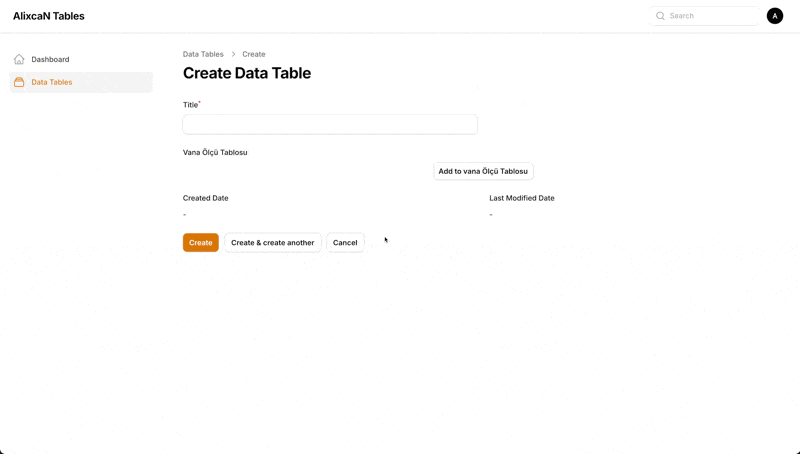The image size is (800, 454).
Task: Click the Vana Ölçü Tablosu label
Action: point(215,153)
